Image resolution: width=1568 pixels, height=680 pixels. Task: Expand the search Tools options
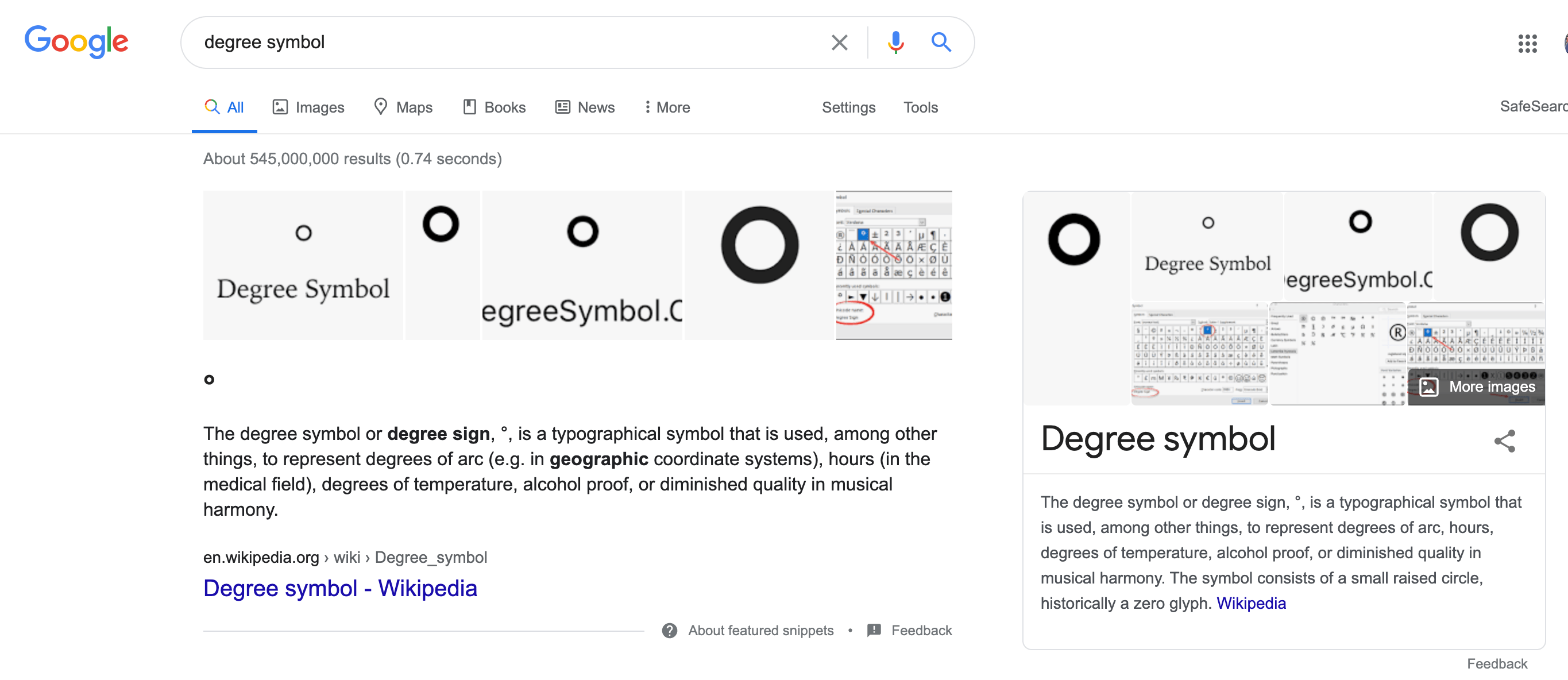point(920,108)
